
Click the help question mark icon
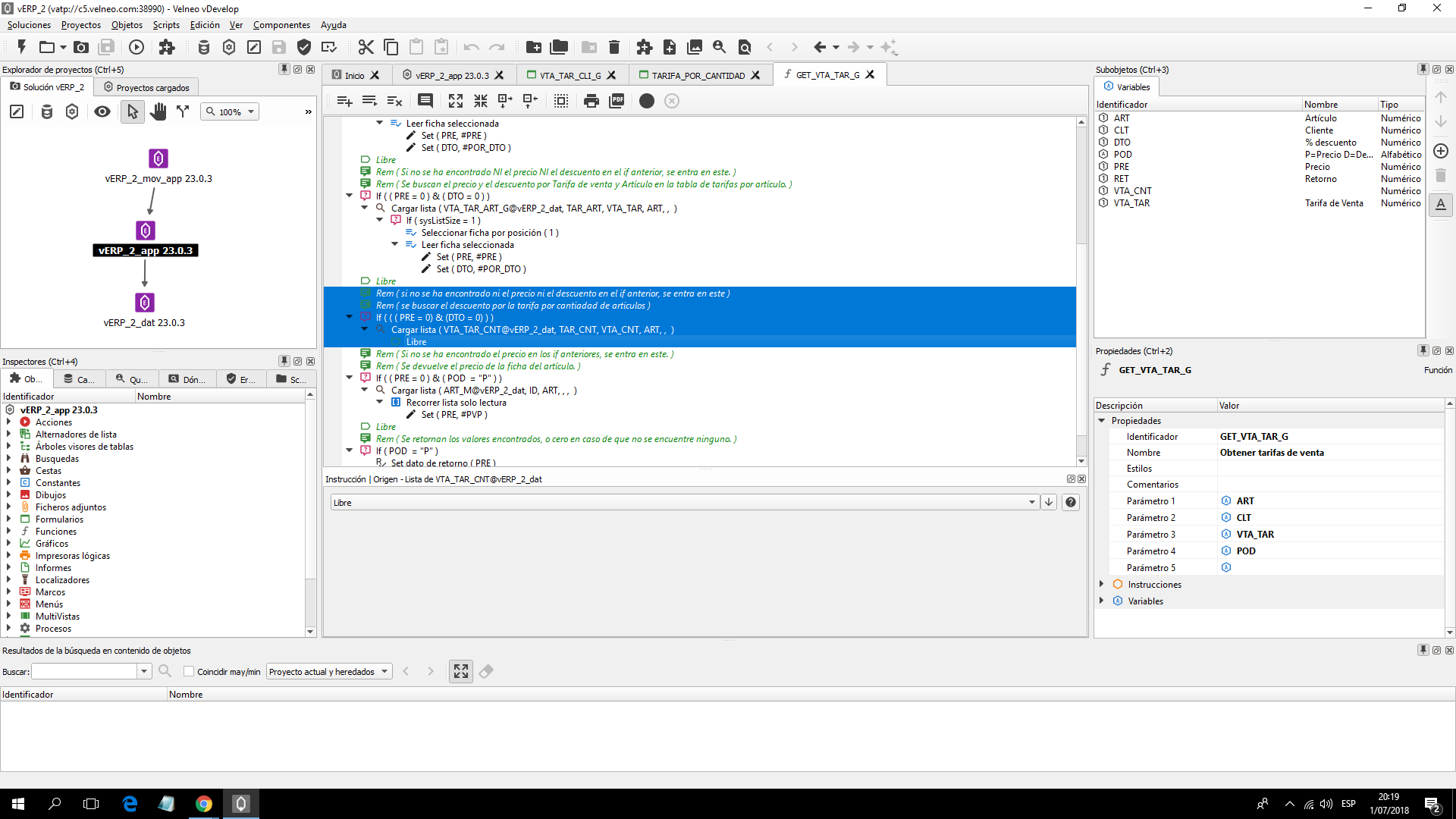point(1070,502)
